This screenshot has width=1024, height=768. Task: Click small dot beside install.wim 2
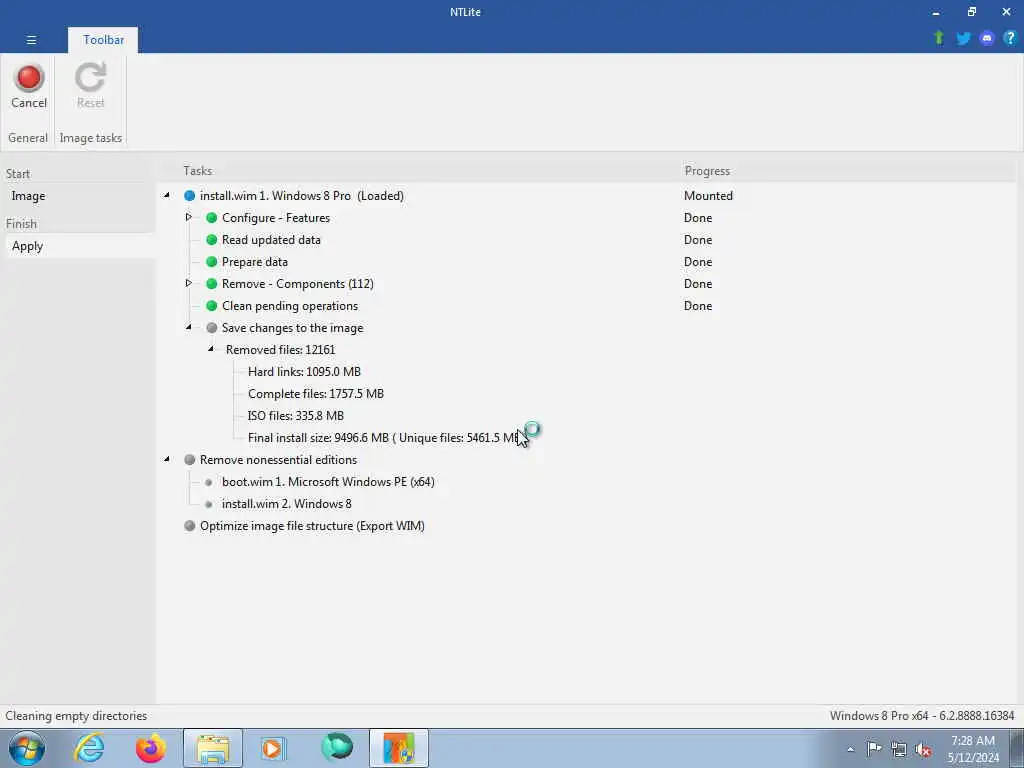[x=209, y=504]
